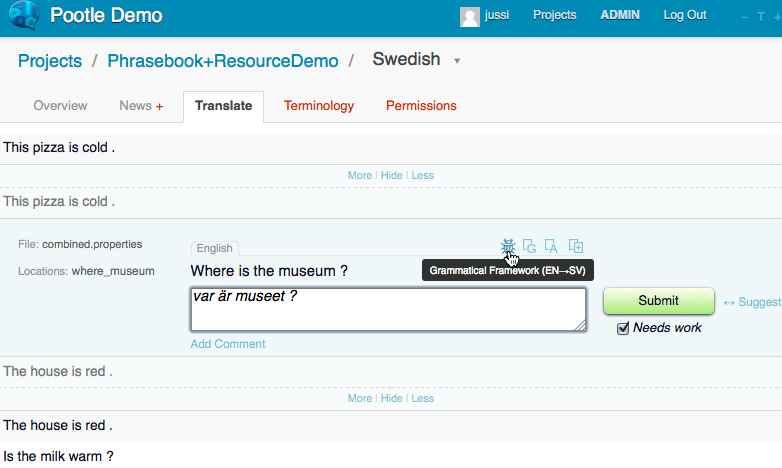Click the Add Comment link

[228, 344]
